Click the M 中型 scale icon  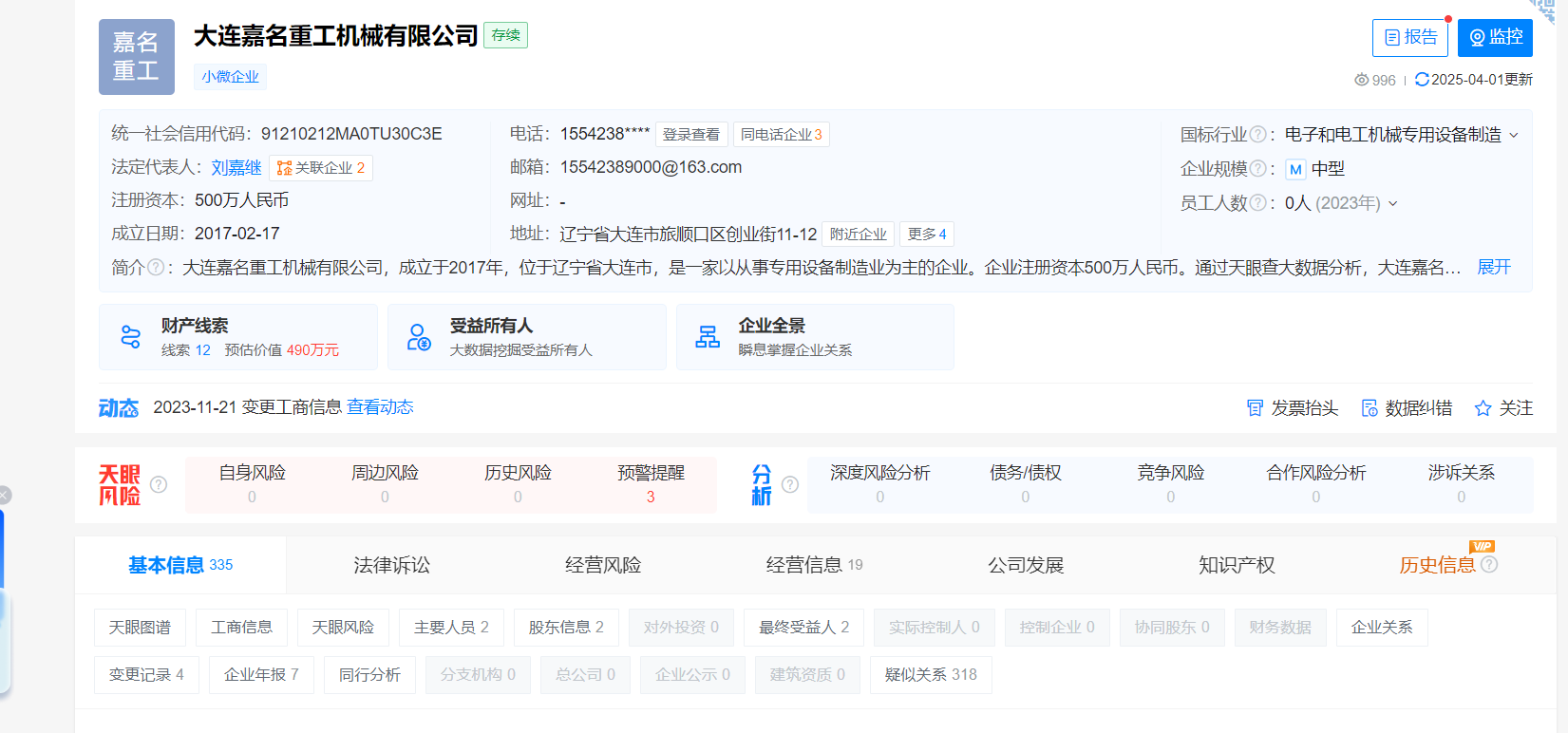point(1295,169)
